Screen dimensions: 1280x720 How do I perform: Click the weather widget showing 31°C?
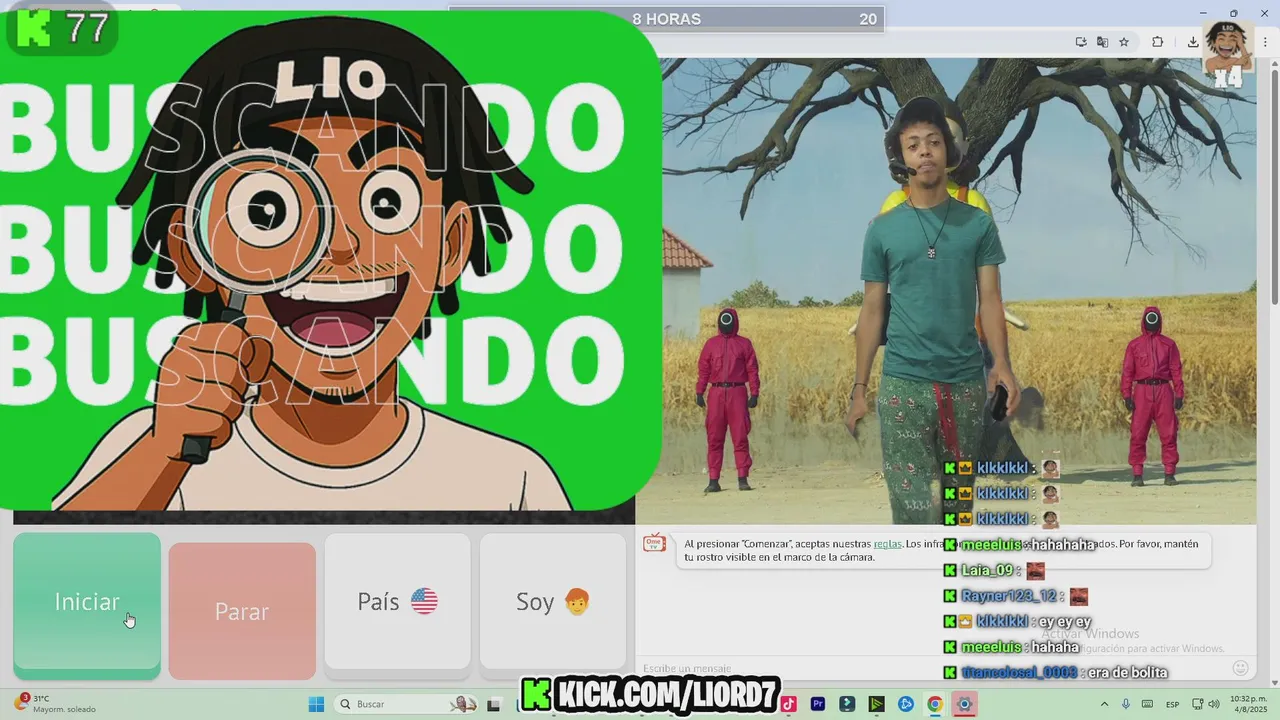tap(55, 704)
